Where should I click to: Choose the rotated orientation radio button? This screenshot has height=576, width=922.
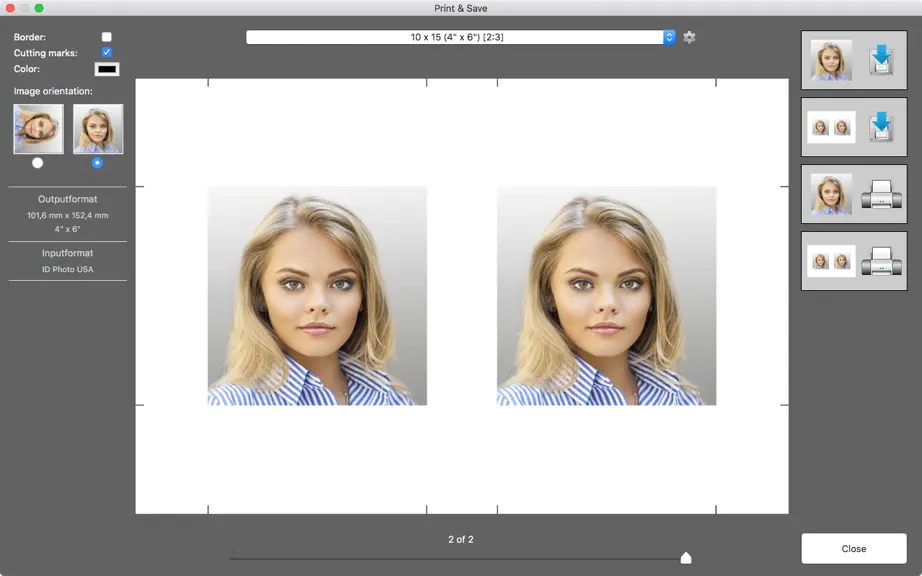pos(38,163)
